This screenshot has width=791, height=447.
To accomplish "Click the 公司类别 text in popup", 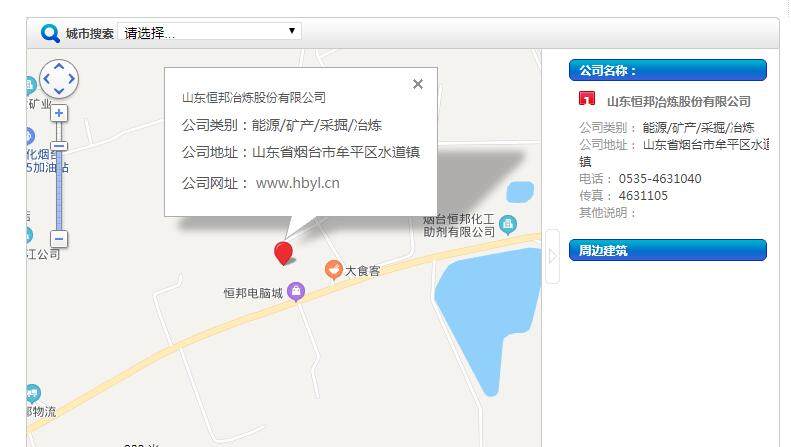I will pos(281,125).
